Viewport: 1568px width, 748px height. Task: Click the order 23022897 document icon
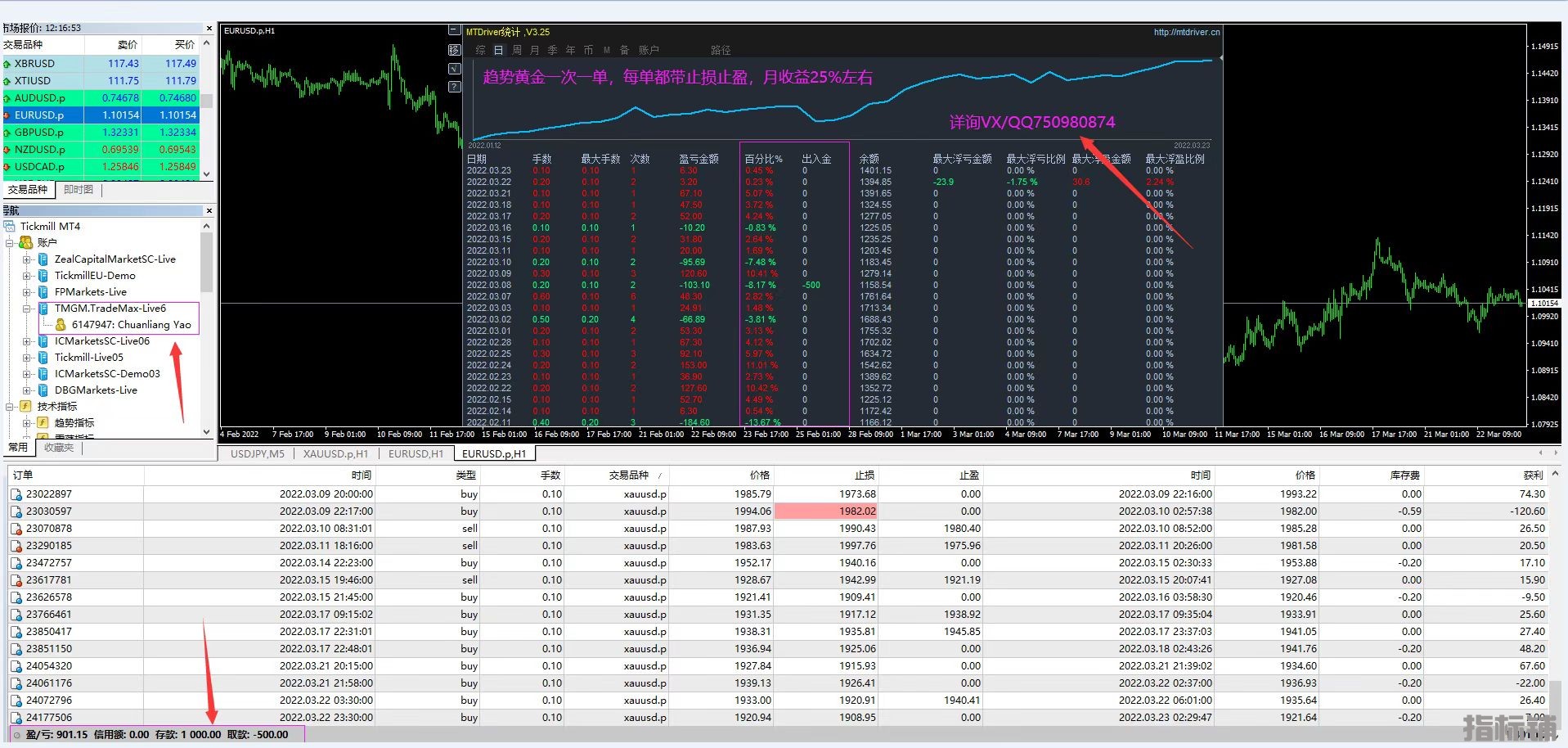[x=16, y=494]
